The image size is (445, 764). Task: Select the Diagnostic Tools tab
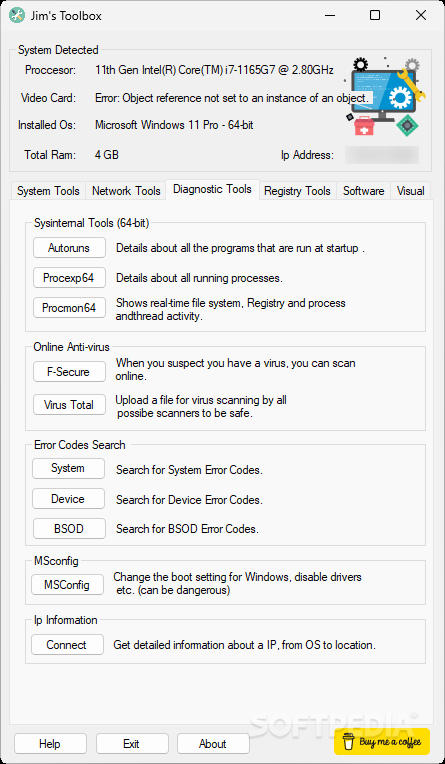(213, 189)
